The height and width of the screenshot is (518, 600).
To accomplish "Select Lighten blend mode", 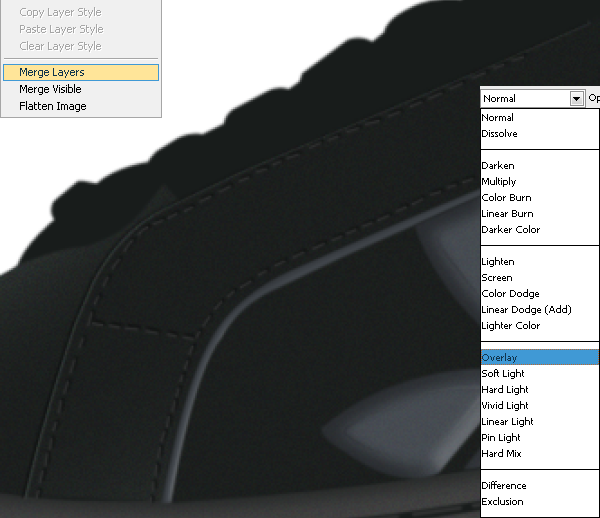I will tap(540, 262).
